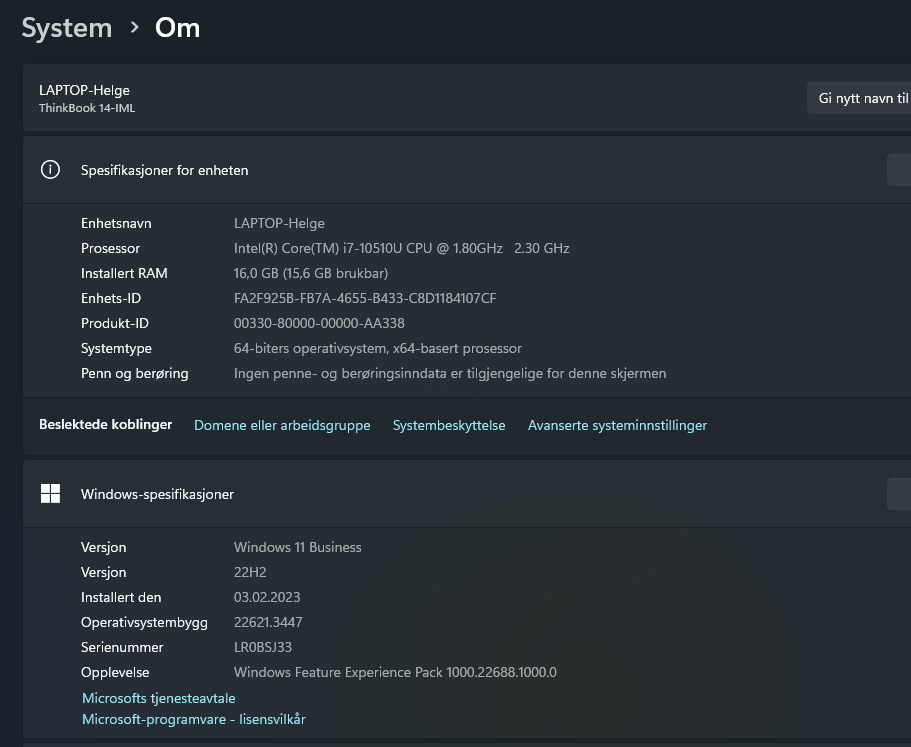Click the Windows logo icon
911x747 pixels.
tap(50, 494)
